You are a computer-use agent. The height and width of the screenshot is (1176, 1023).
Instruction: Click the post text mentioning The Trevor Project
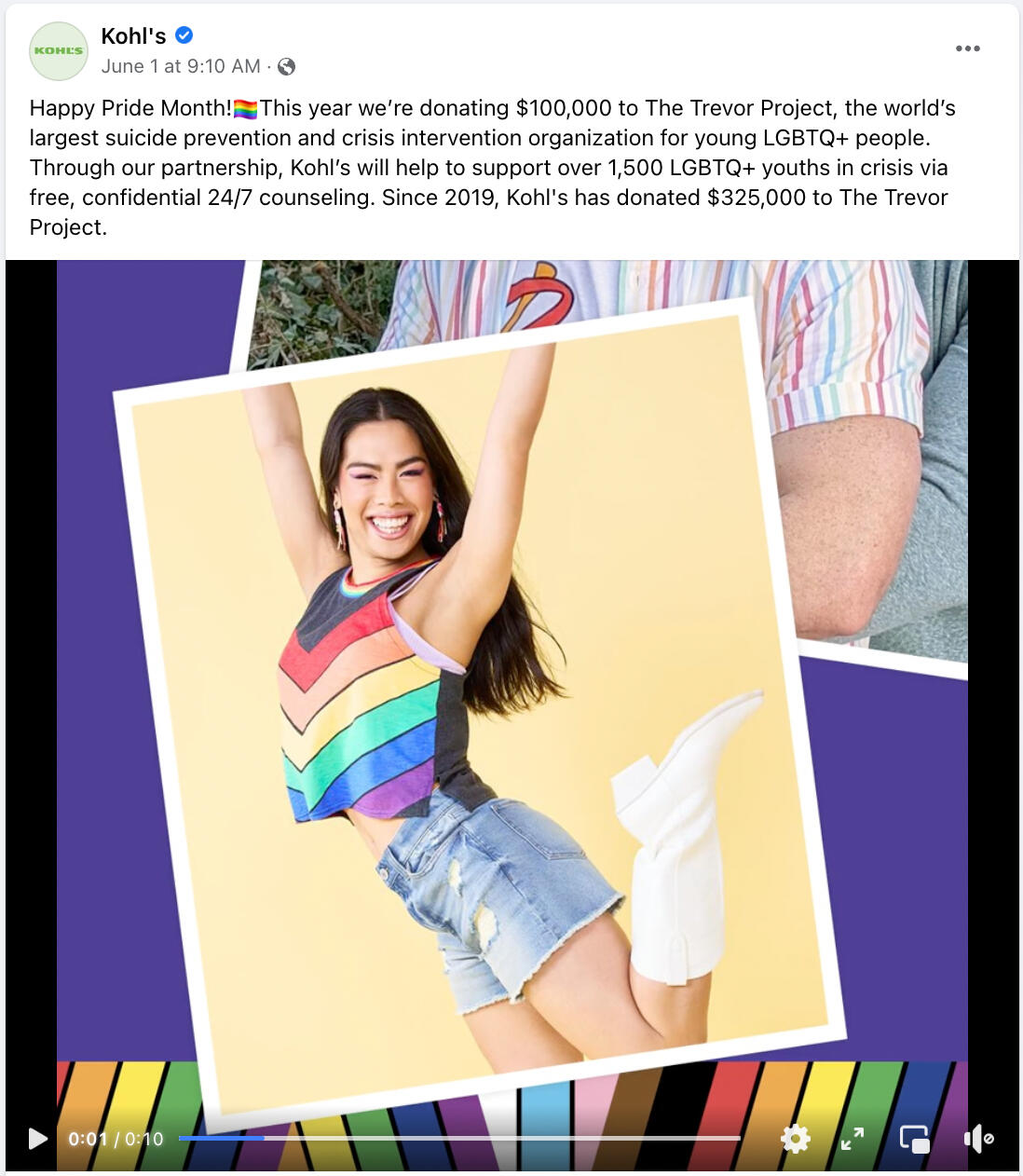click(x=492, y=168)
